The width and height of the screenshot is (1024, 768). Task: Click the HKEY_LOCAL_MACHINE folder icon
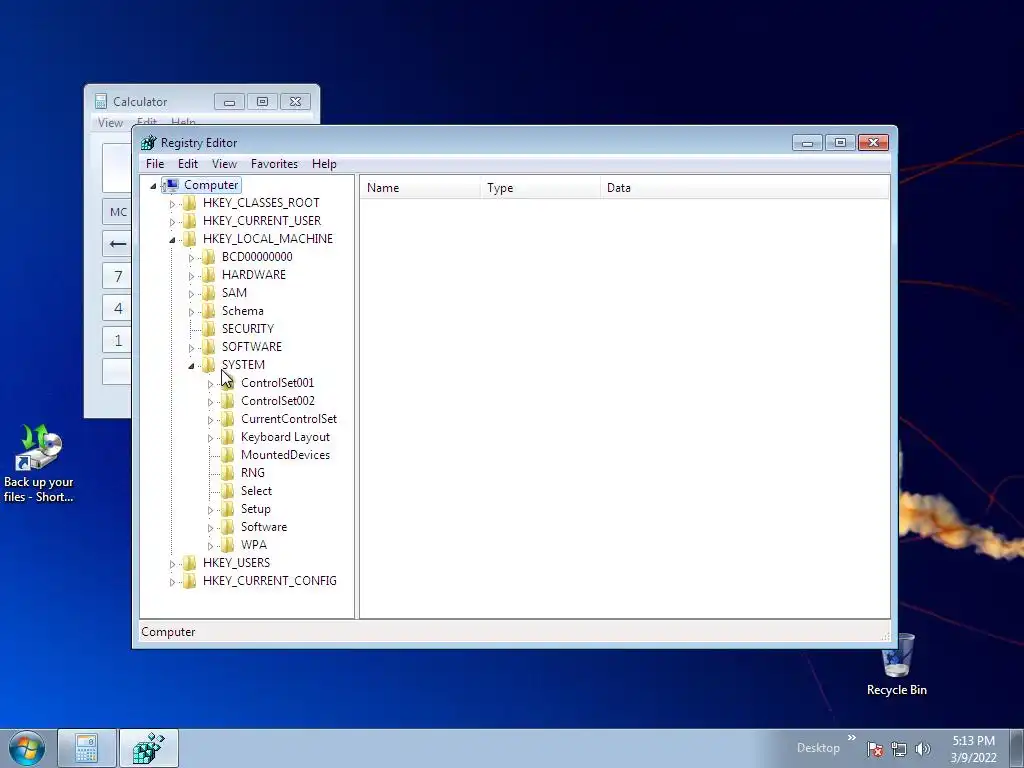(189, 239)
